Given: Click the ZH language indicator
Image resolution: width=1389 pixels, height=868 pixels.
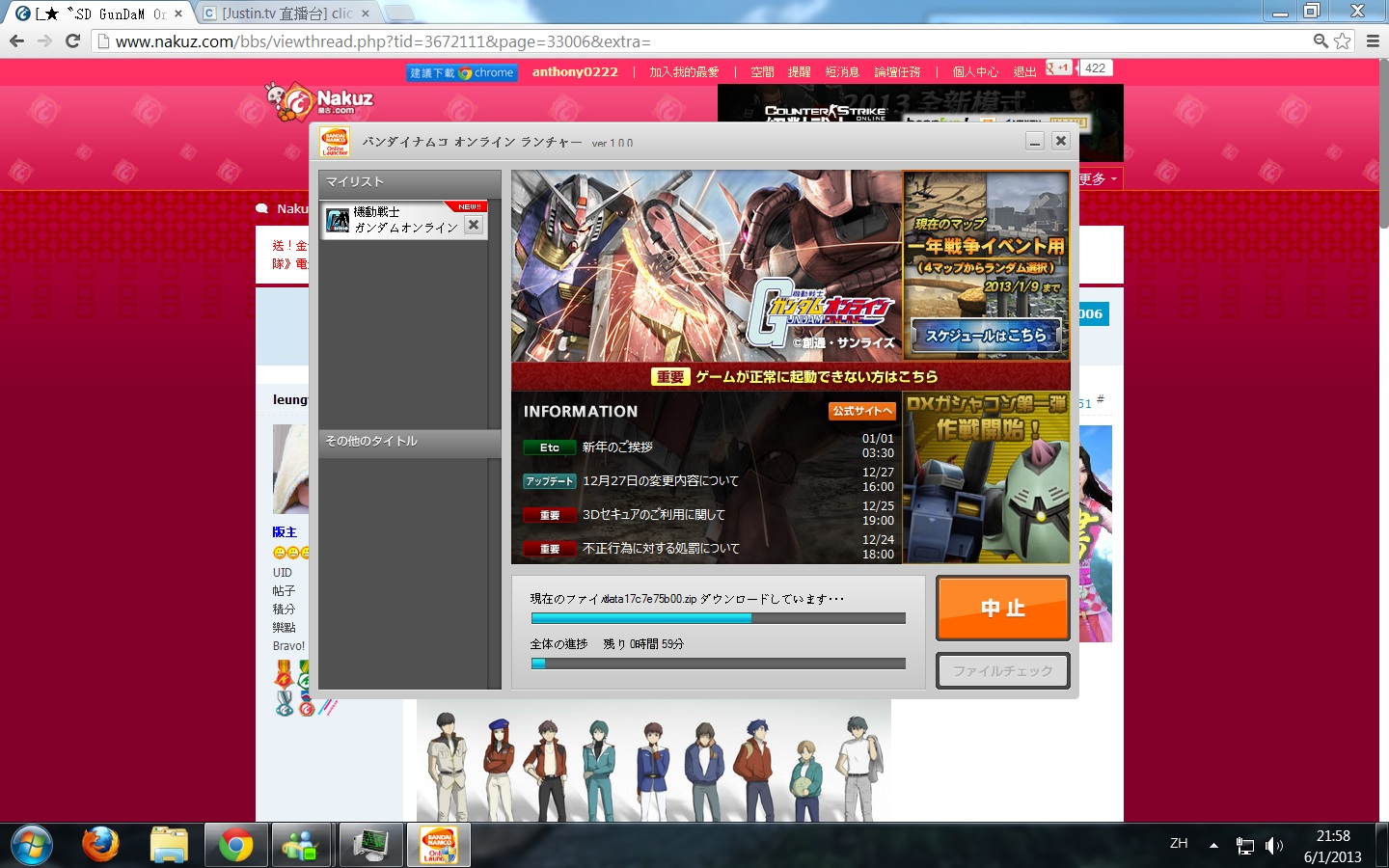Looking at the screenshot, I should point(1179,843).
